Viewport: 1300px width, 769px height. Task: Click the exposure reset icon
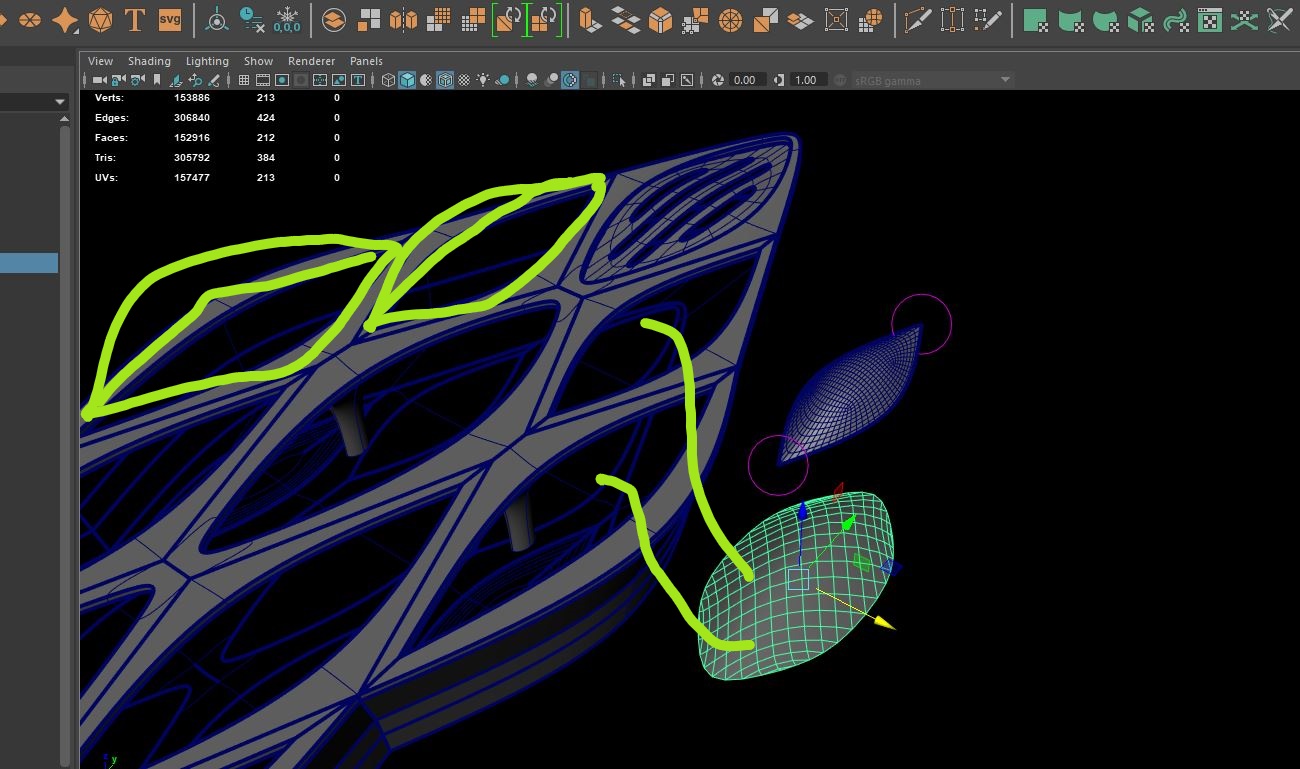click(717, 80)
